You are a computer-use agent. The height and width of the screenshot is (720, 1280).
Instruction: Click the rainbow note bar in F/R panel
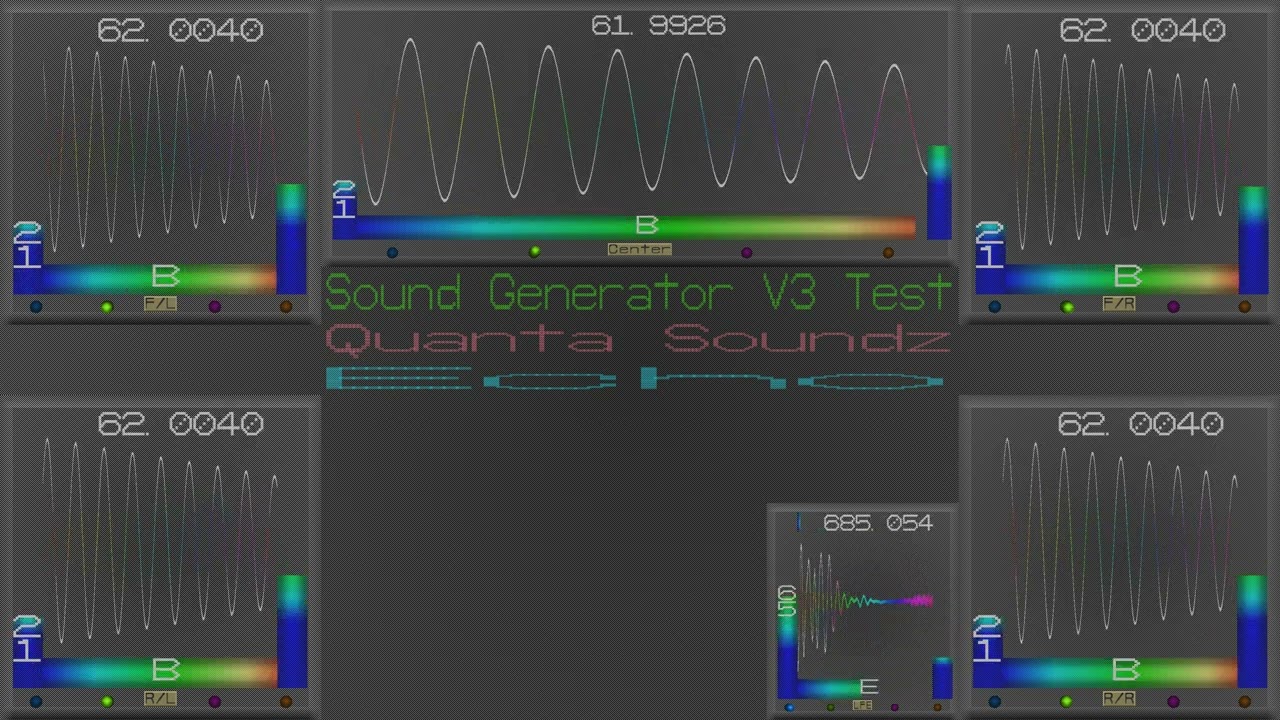pyautogui.click(x=1120, y=278)
